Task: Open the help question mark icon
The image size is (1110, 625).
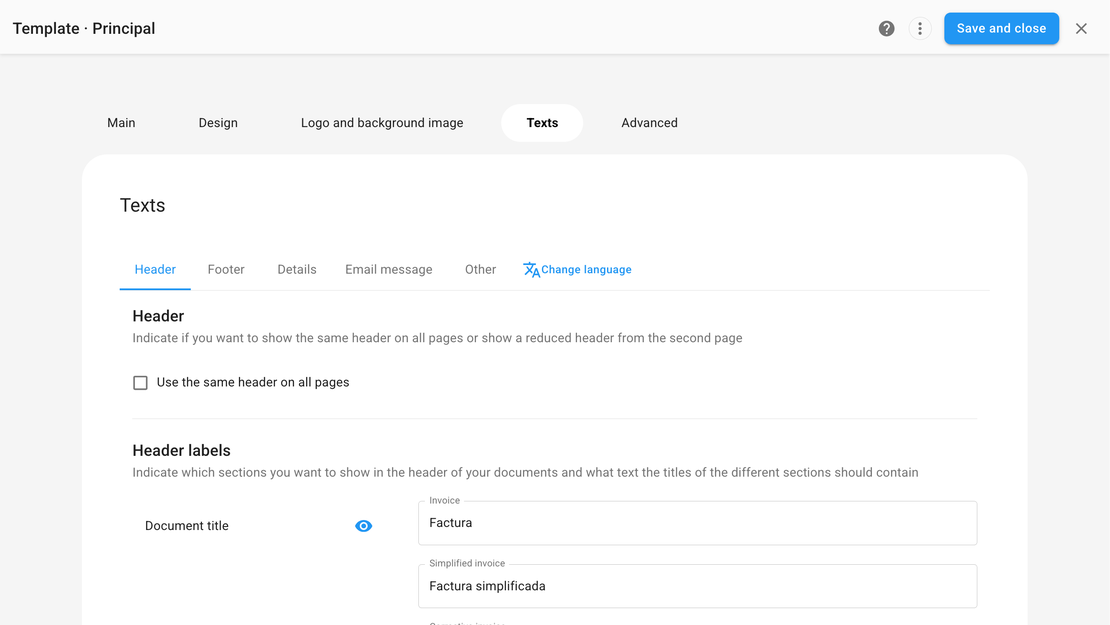Action: [x=886, y=29]
